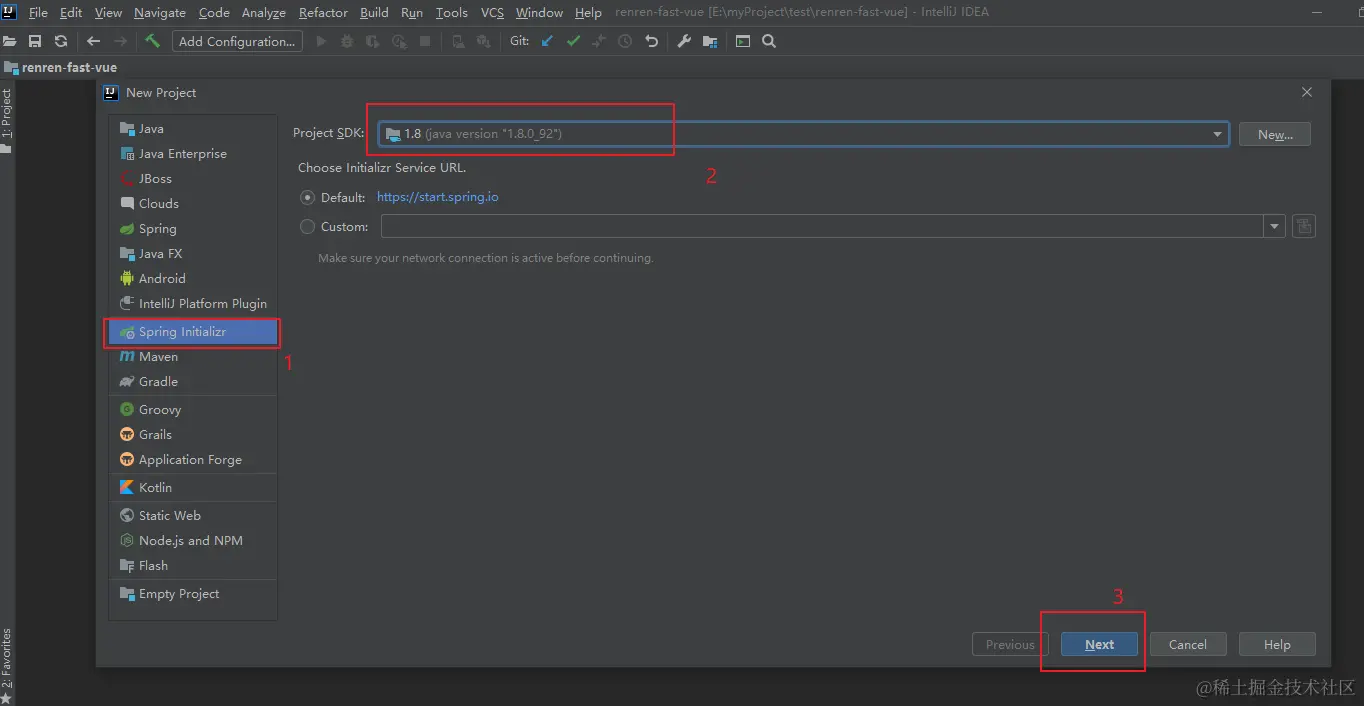Image resolution: width=1364 pixels, height=706 pixels.
Task: Click the Run play icon in toolbar
Action: 321,41
